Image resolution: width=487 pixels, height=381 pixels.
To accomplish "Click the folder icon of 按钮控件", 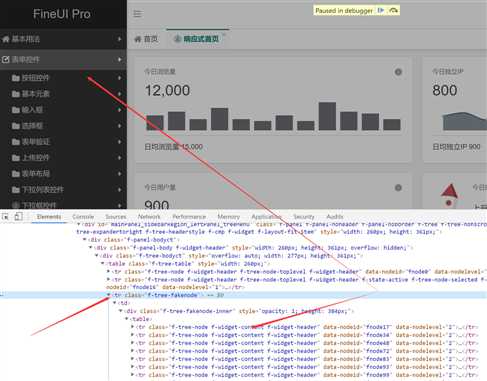I will 16,78.
